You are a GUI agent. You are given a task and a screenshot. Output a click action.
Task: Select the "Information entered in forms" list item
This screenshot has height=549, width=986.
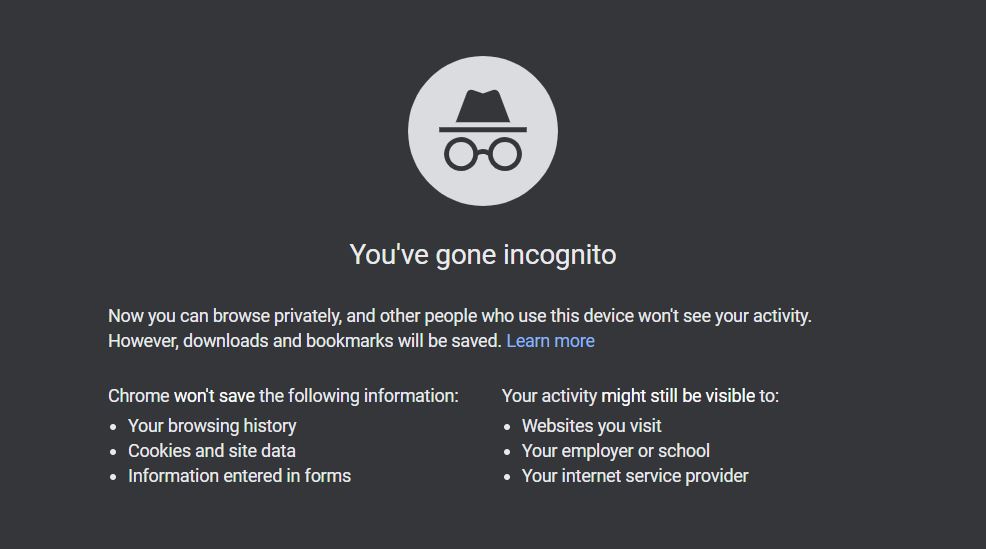[240, 476]
